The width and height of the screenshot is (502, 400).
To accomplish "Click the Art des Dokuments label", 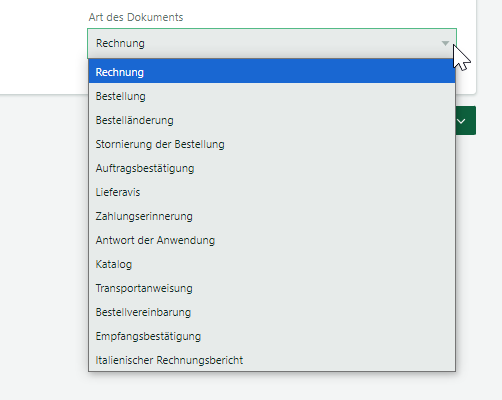I will 136,17.
